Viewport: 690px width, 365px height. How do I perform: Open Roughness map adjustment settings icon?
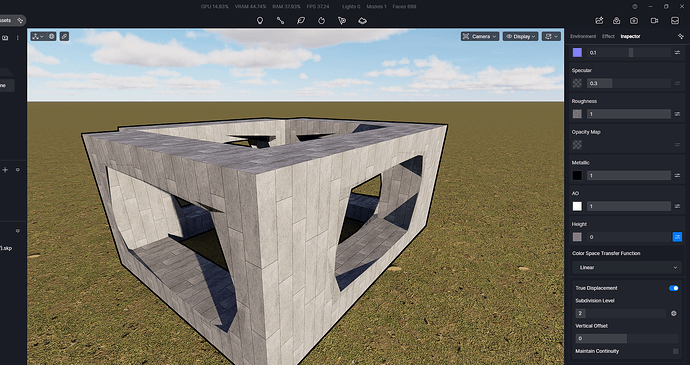(x=677, y=114)
